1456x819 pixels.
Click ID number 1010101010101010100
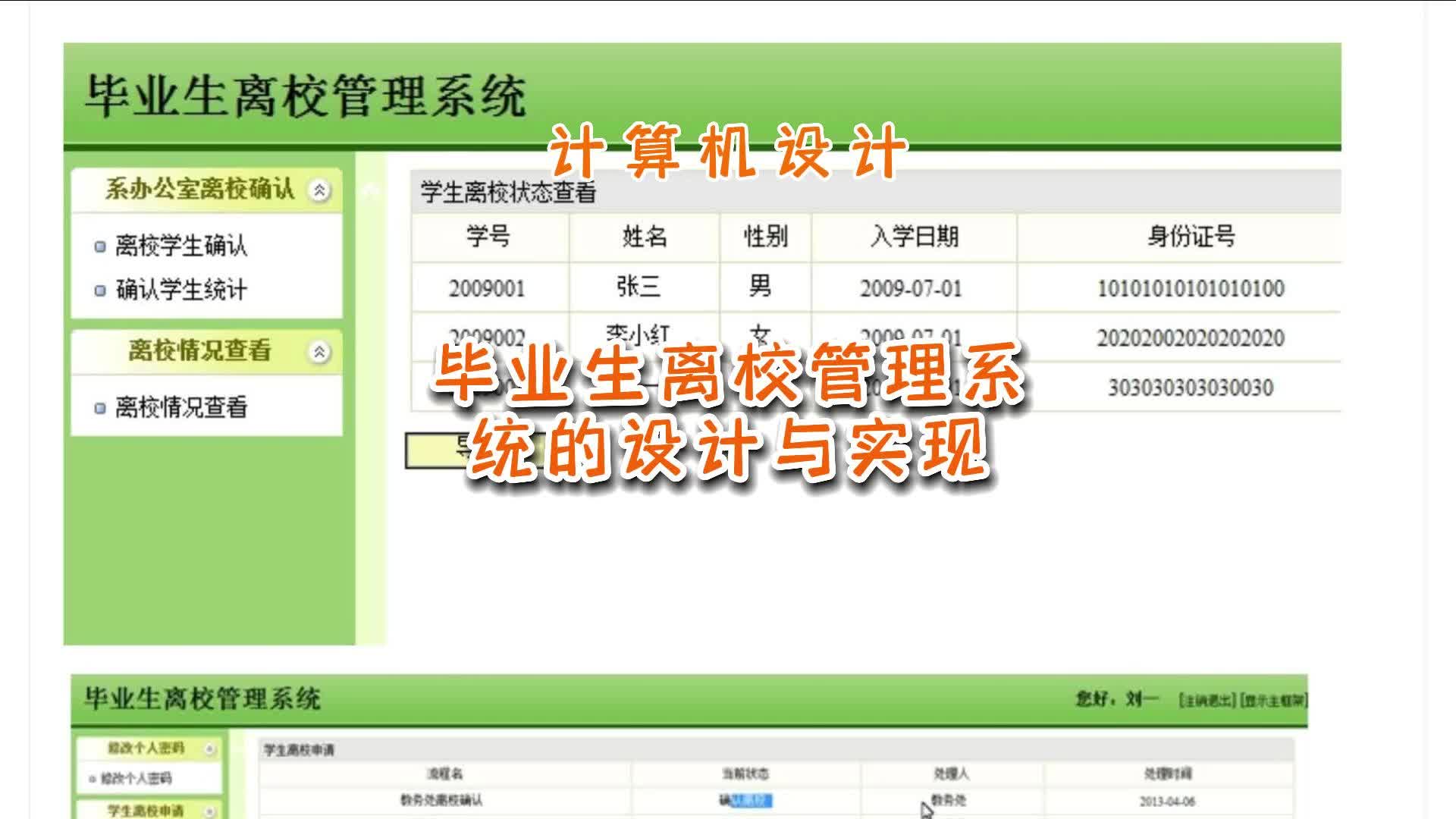(1191, 288)
